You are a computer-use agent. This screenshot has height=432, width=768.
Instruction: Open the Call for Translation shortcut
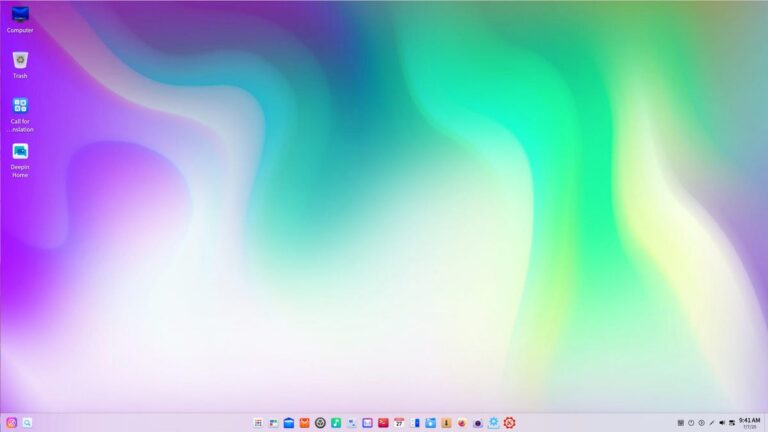click(20, 106)
